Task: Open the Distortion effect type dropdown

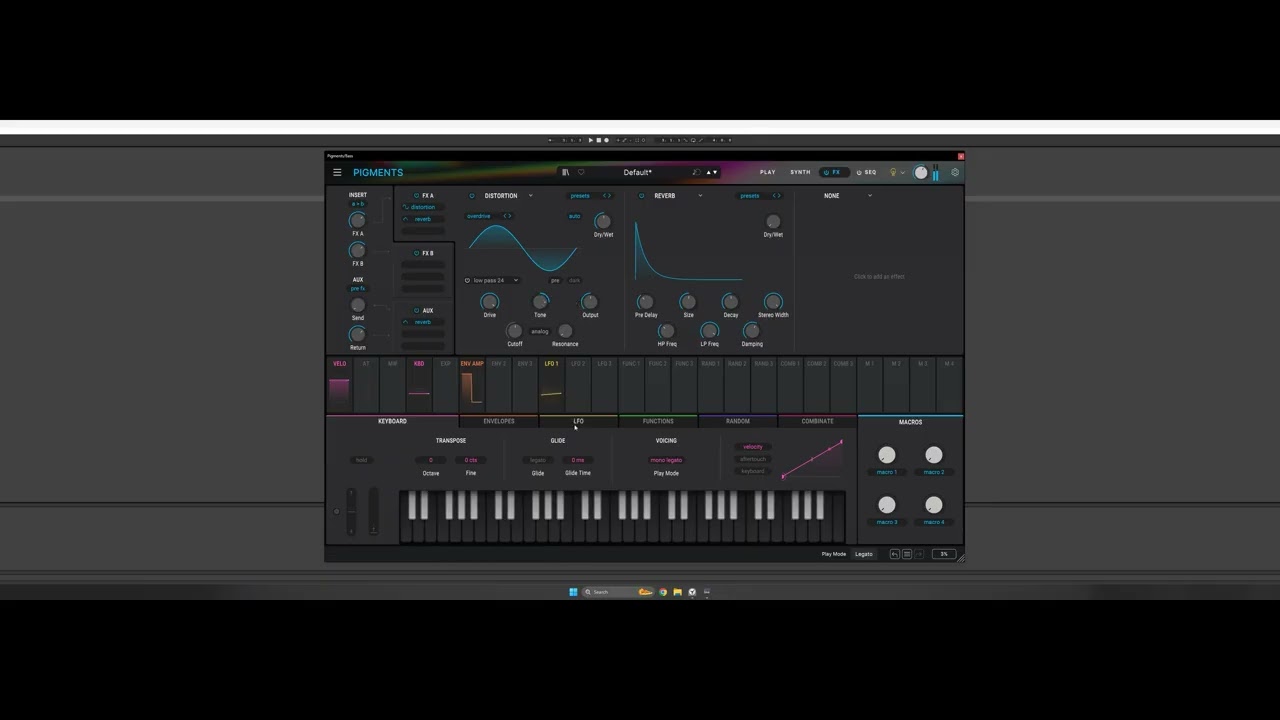Action: tap(530, 196)
